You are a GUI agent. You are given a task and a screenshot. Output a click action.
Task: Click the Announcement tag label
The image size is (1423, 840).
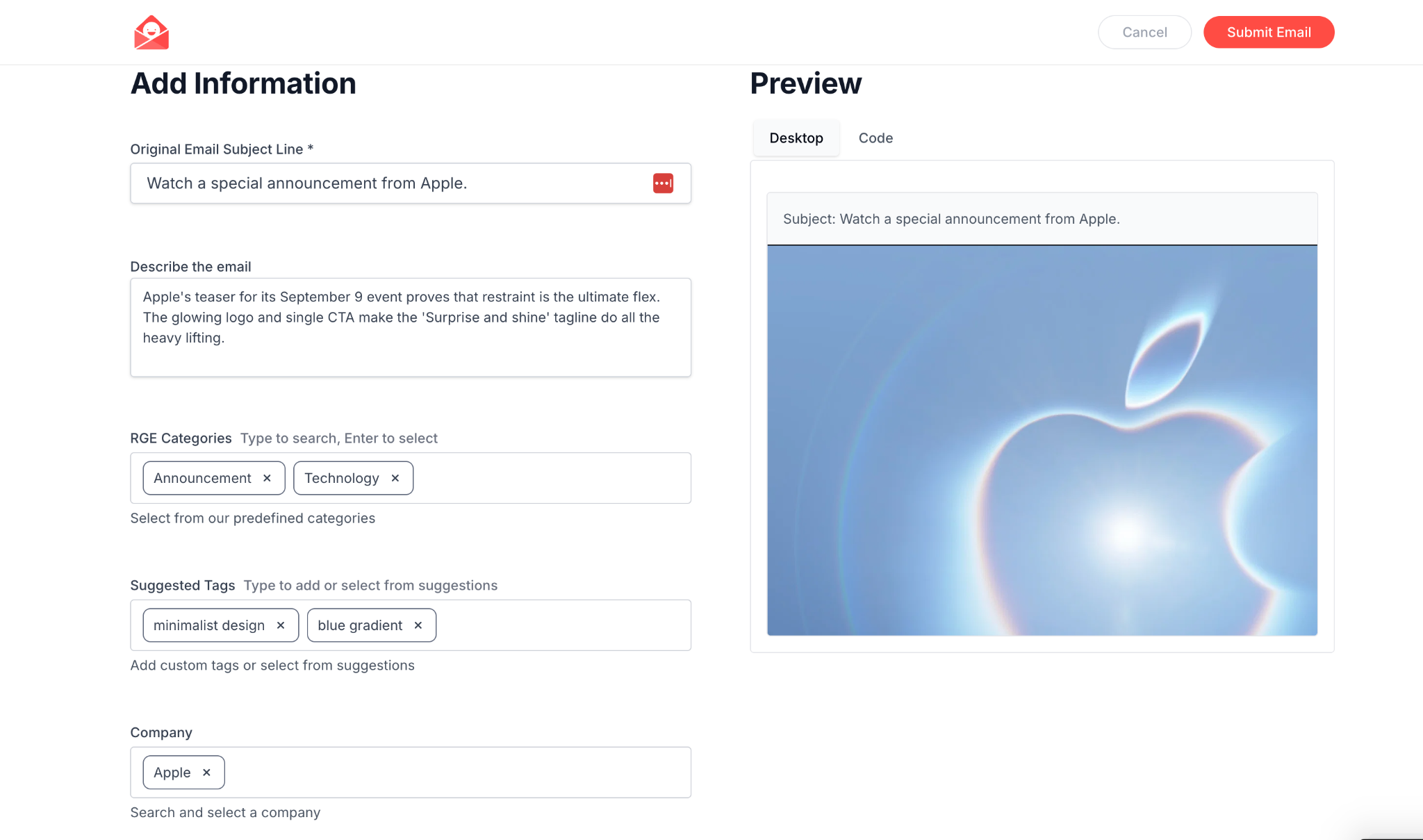202,478
